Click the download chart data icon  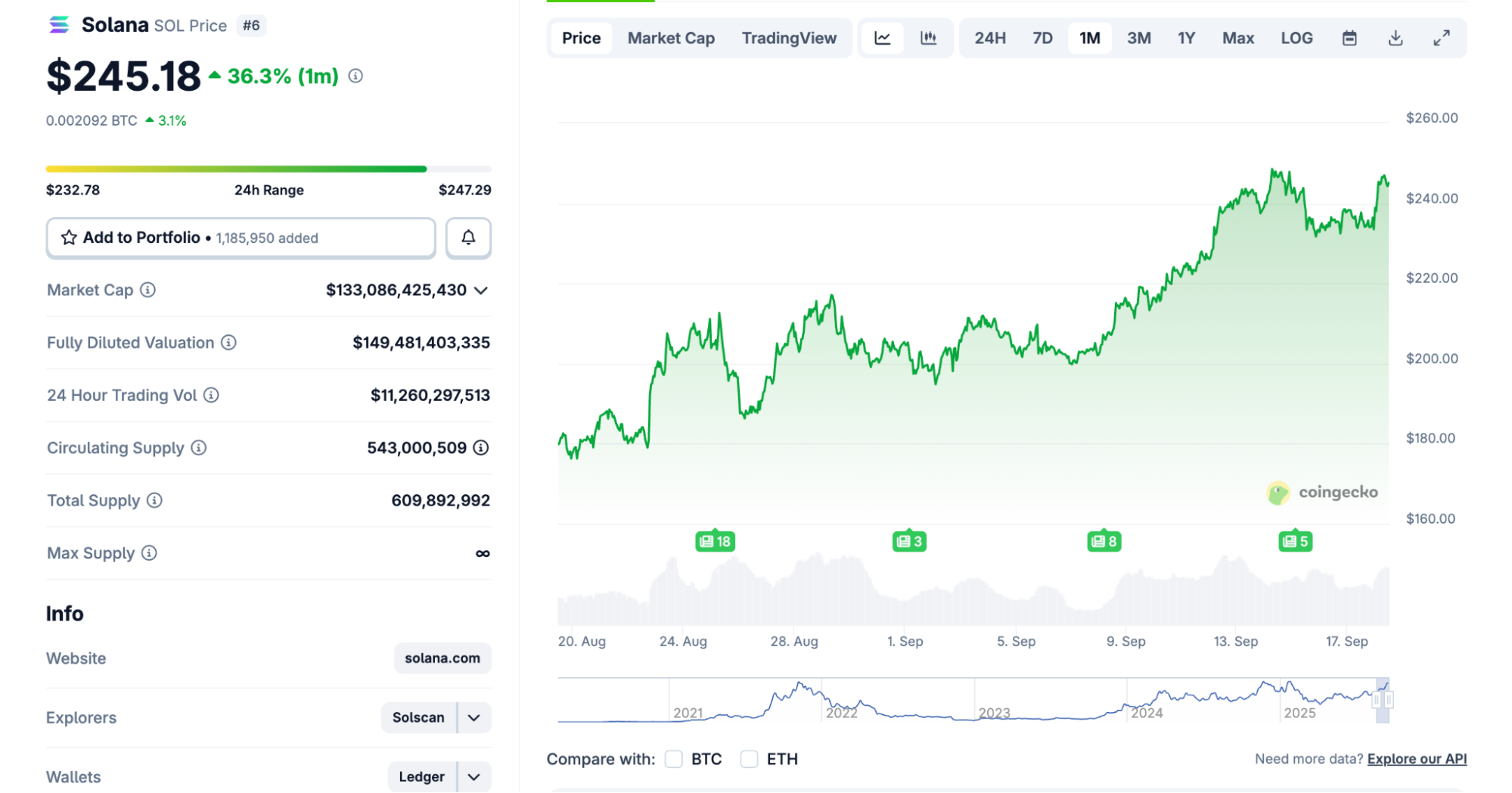point(1396,38)
